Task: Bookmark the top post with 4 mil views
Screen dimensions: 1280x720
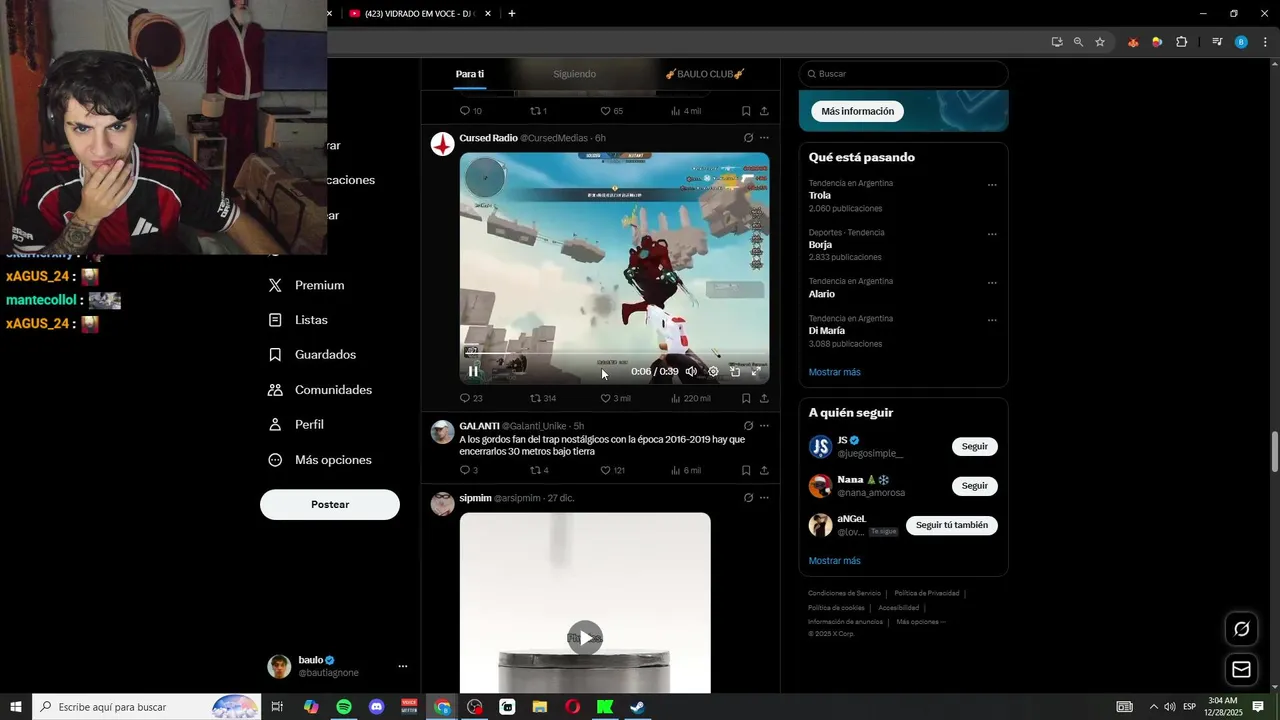Action: pyautogui.click(x=746, y=111)
